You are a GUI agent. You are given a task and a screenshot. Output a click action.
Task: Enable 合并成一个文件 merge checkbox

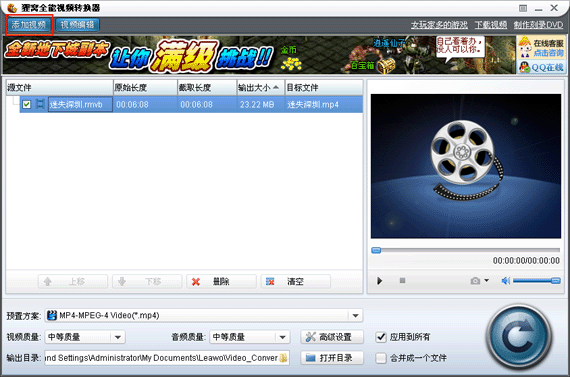(x=381, y=358)
